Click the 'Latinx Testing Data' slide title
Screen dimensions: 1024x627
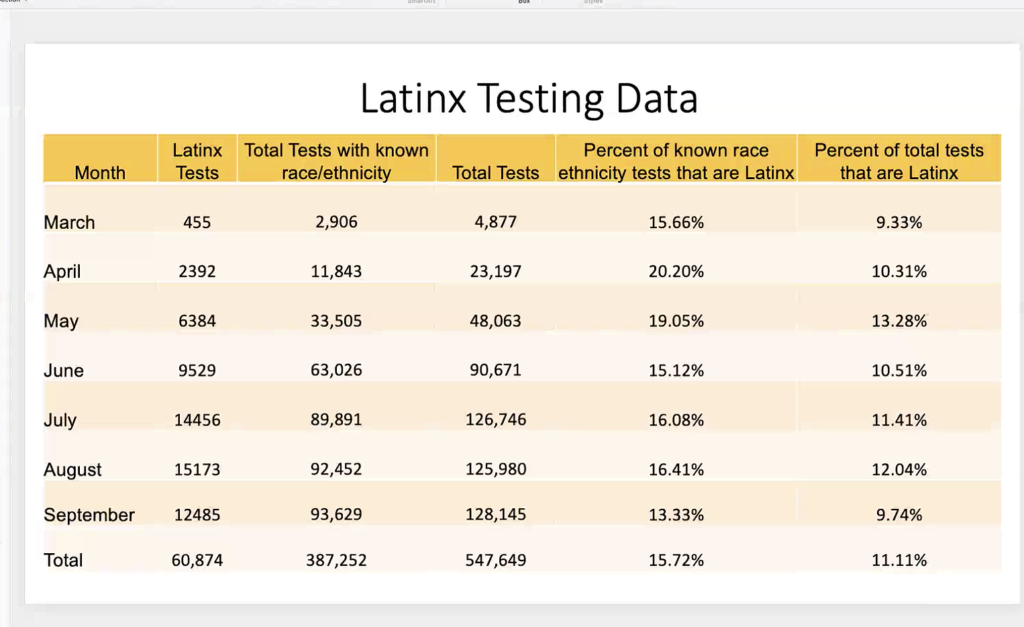tap(528, 99)
